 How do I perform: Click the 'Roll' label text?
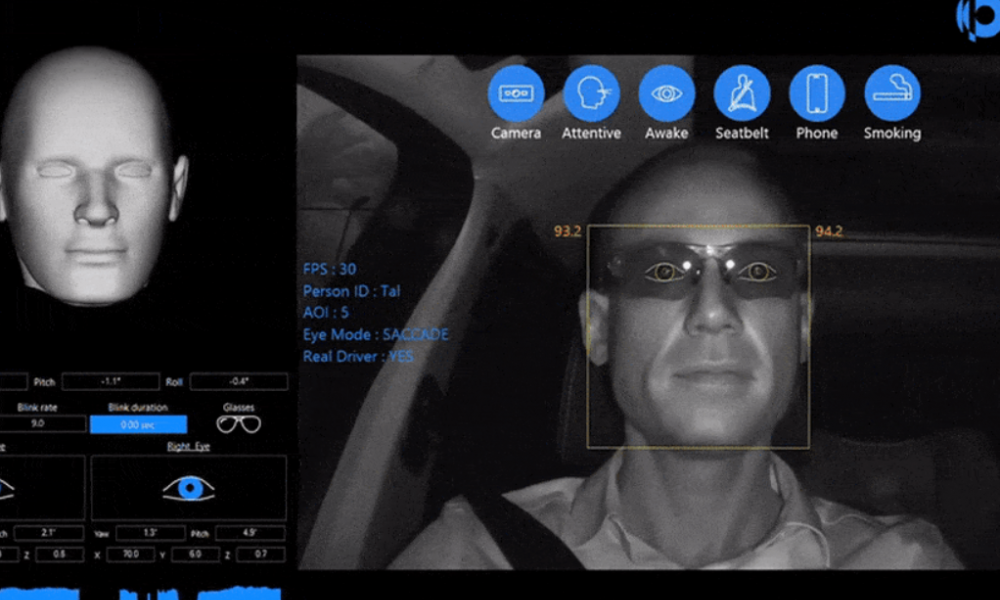(x=174, y=382)
